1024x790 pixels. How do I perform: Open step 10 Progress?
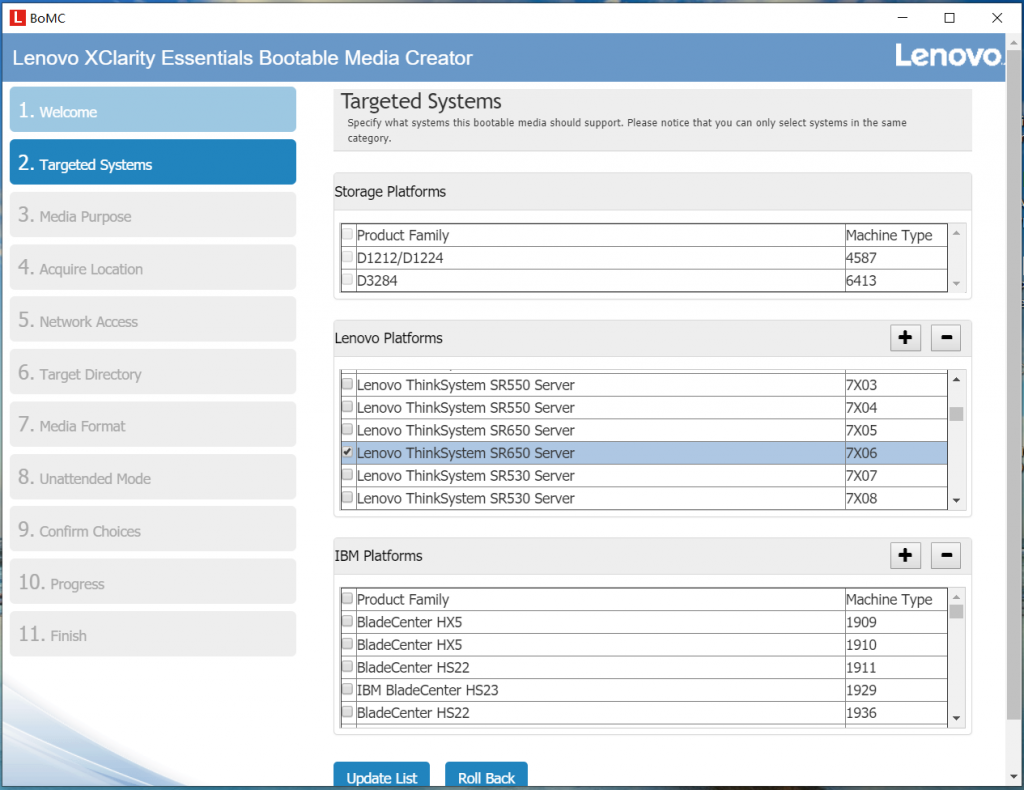[153, 582]
